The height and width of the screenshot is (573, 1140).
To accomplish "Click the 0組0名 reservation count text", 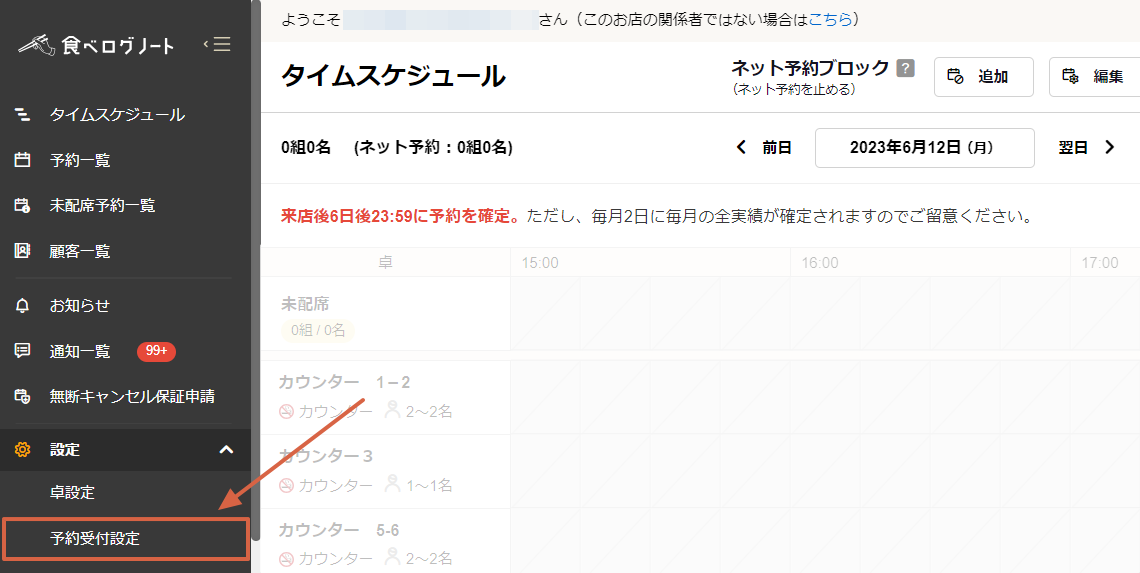I will [306, 148].
